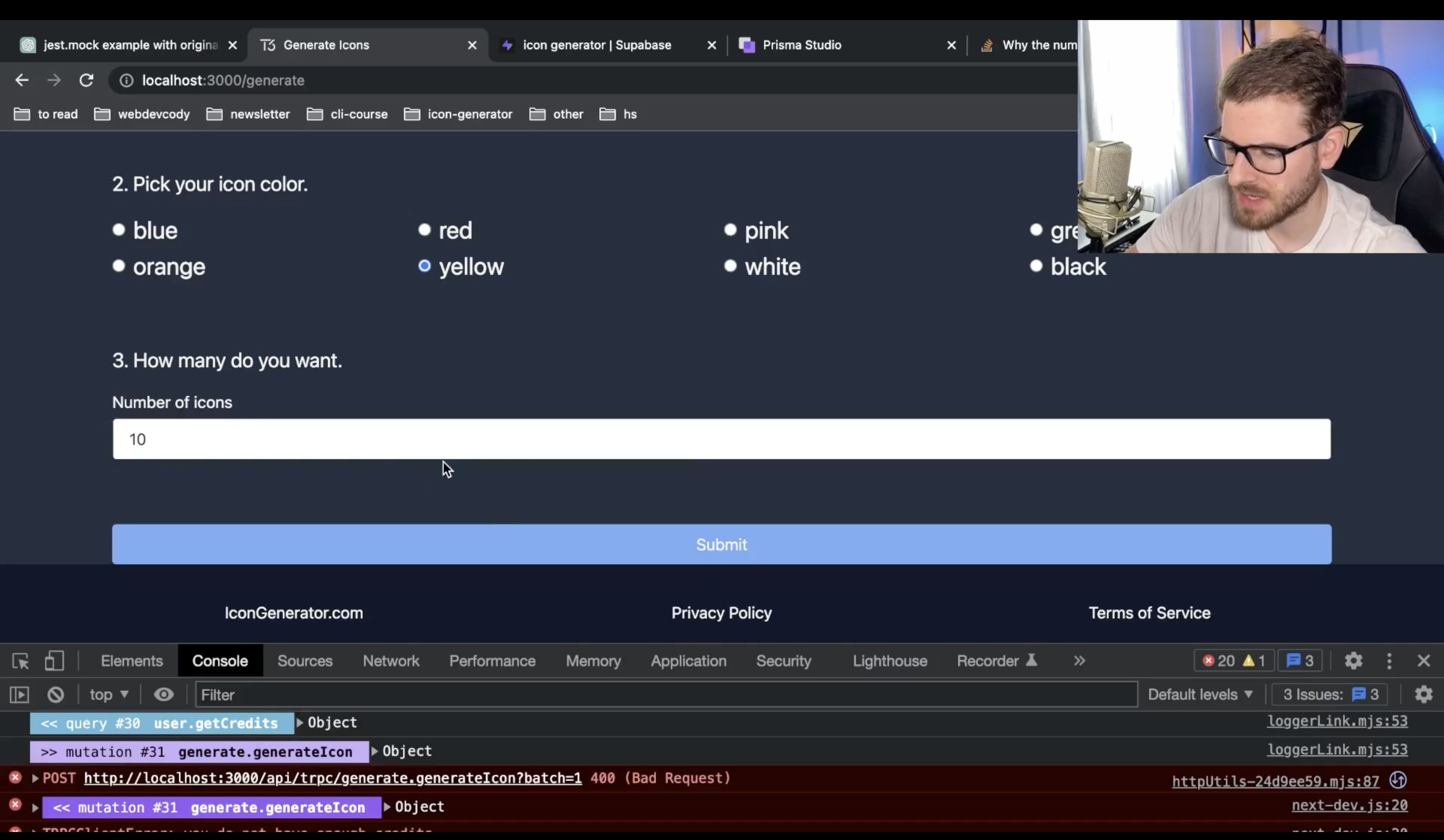Create live expression with eye icon

pyautogui.click(x=164, y=695)
